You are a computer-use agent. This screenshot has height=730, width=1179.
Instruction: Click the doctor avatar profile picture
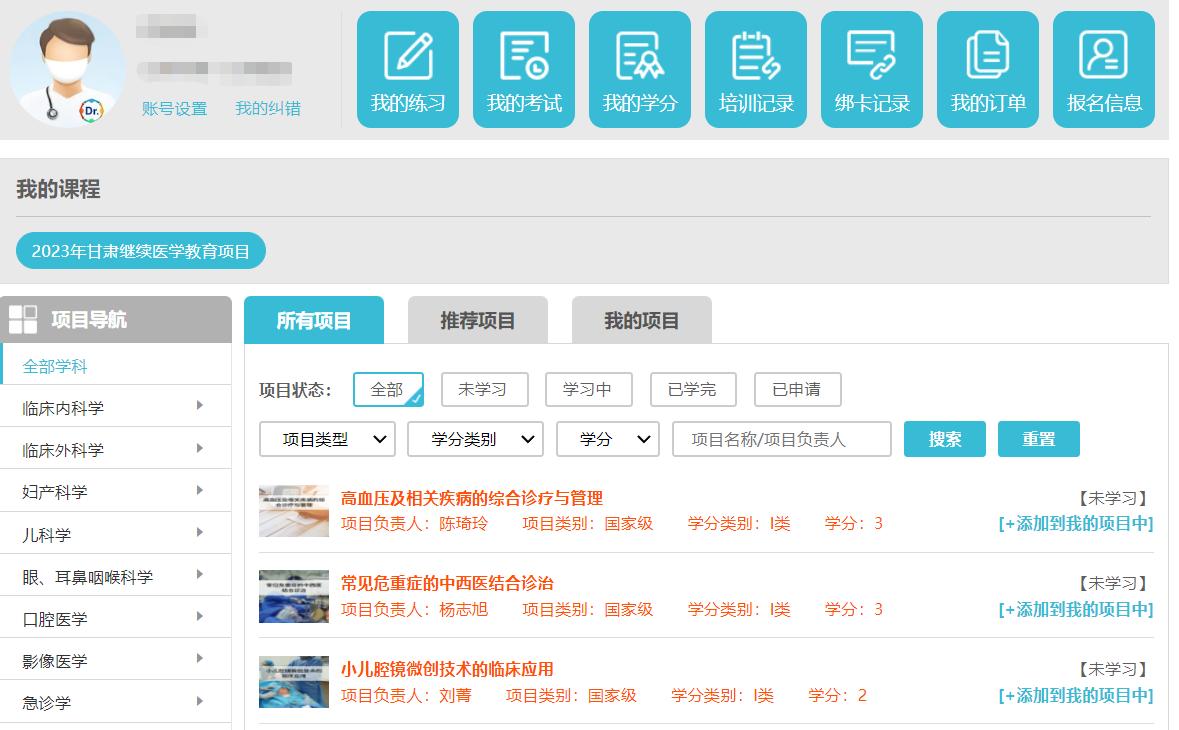pyautogui.click(x=67, y=69)
